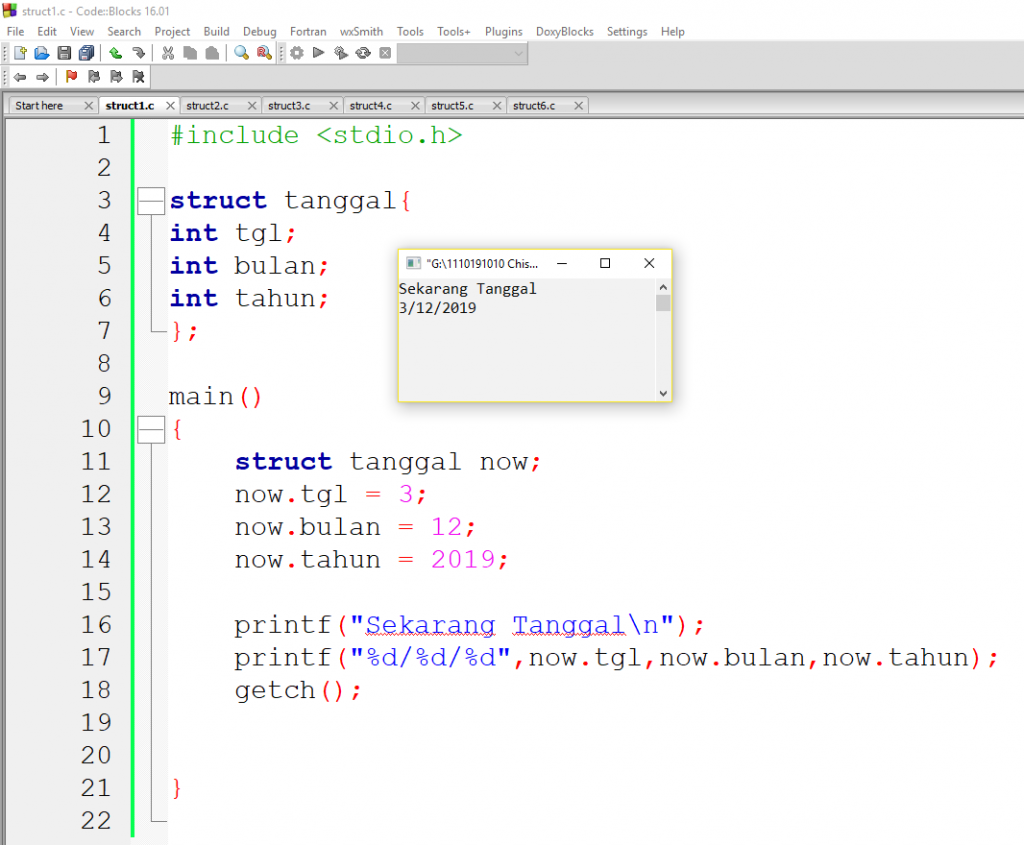Open a file using the folder icon

[42, 53]
